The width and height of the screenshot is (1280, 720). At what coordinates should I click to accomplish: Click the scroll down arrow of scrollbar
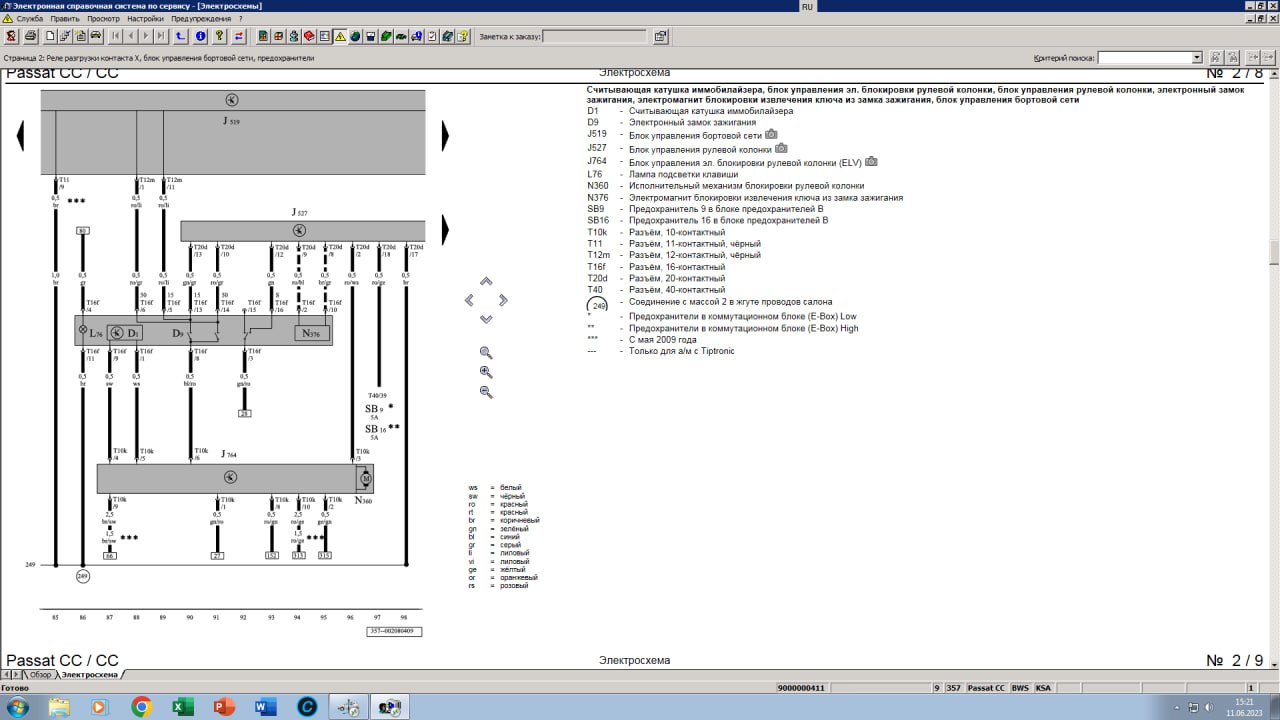coord(1274,663)
